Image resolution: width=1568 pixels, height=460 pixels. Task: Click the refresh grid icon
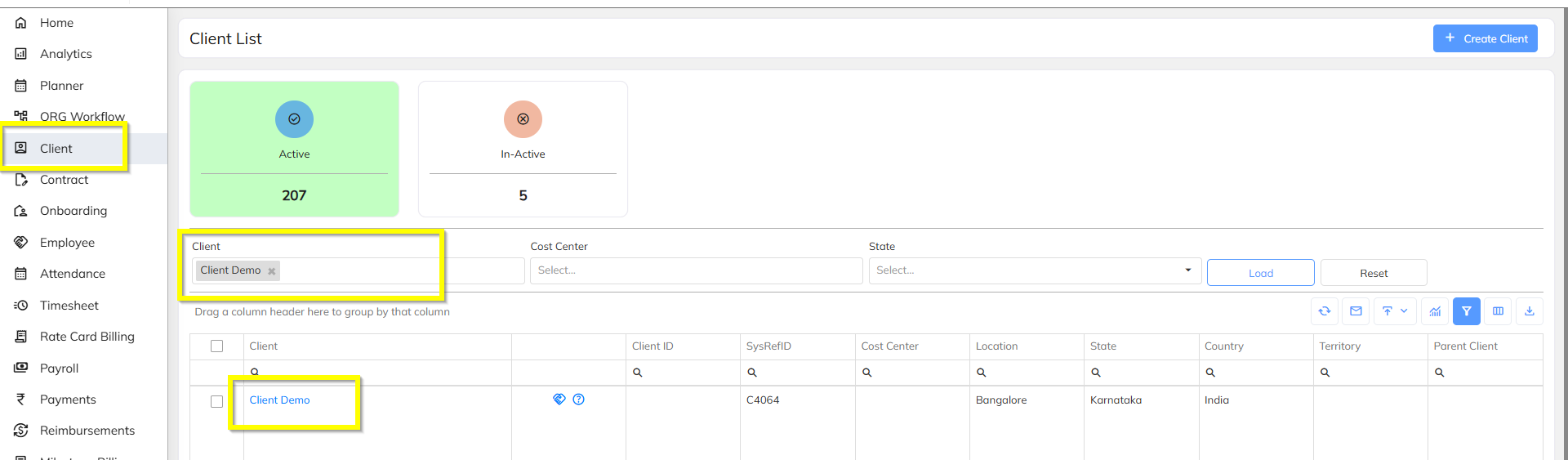[1325, 311]
